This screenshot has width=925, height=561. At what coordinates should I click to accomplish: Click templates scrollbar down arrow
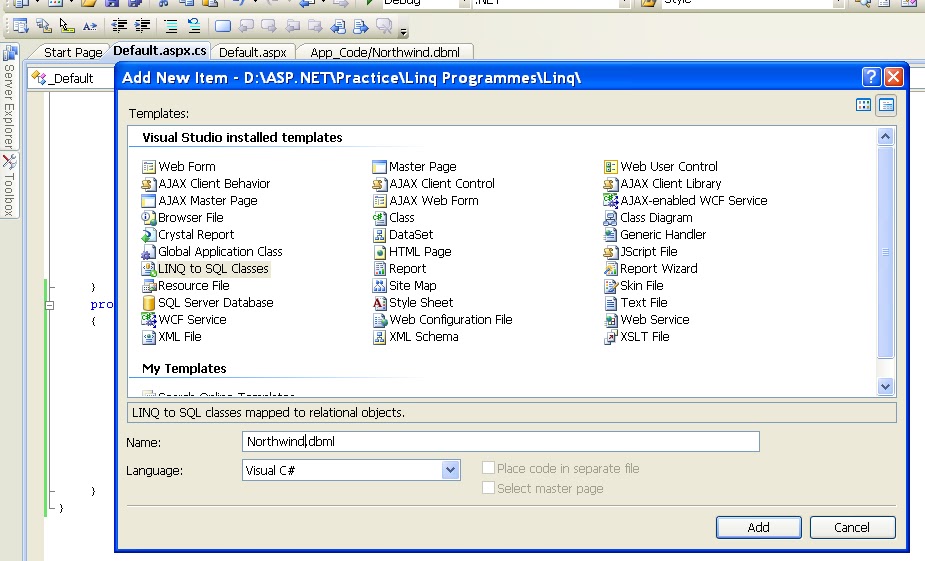pyautogui.click(x=885, y=387)
